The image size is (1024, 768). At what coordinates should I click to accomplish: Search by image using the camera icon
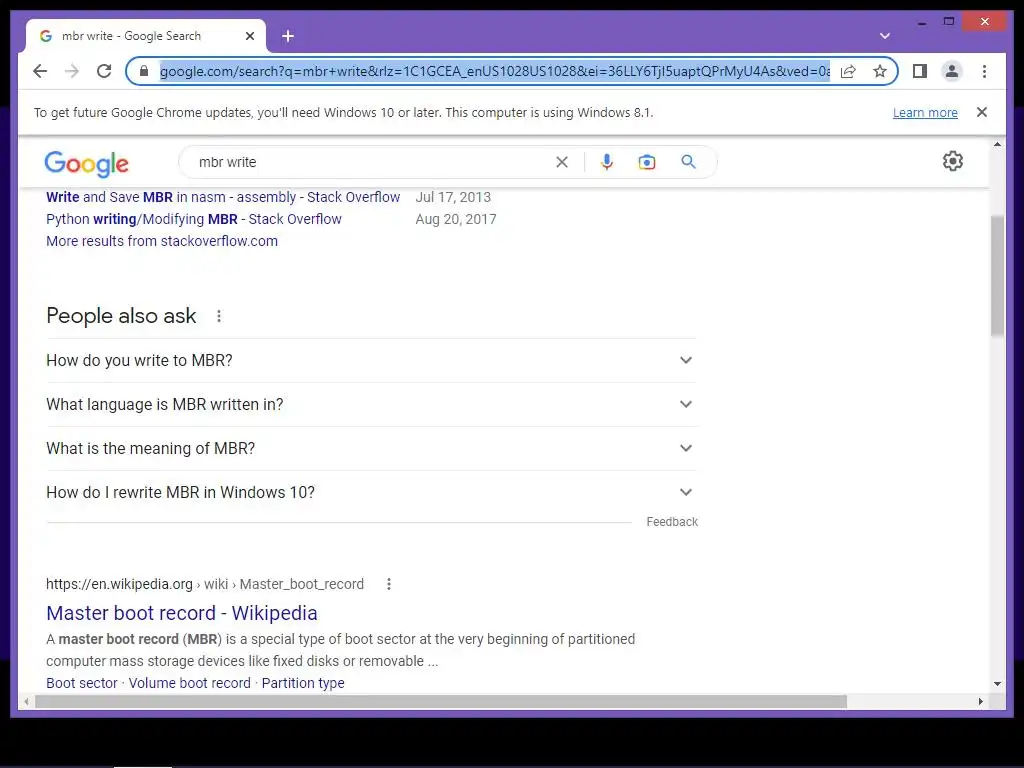[x=647, y=162]
